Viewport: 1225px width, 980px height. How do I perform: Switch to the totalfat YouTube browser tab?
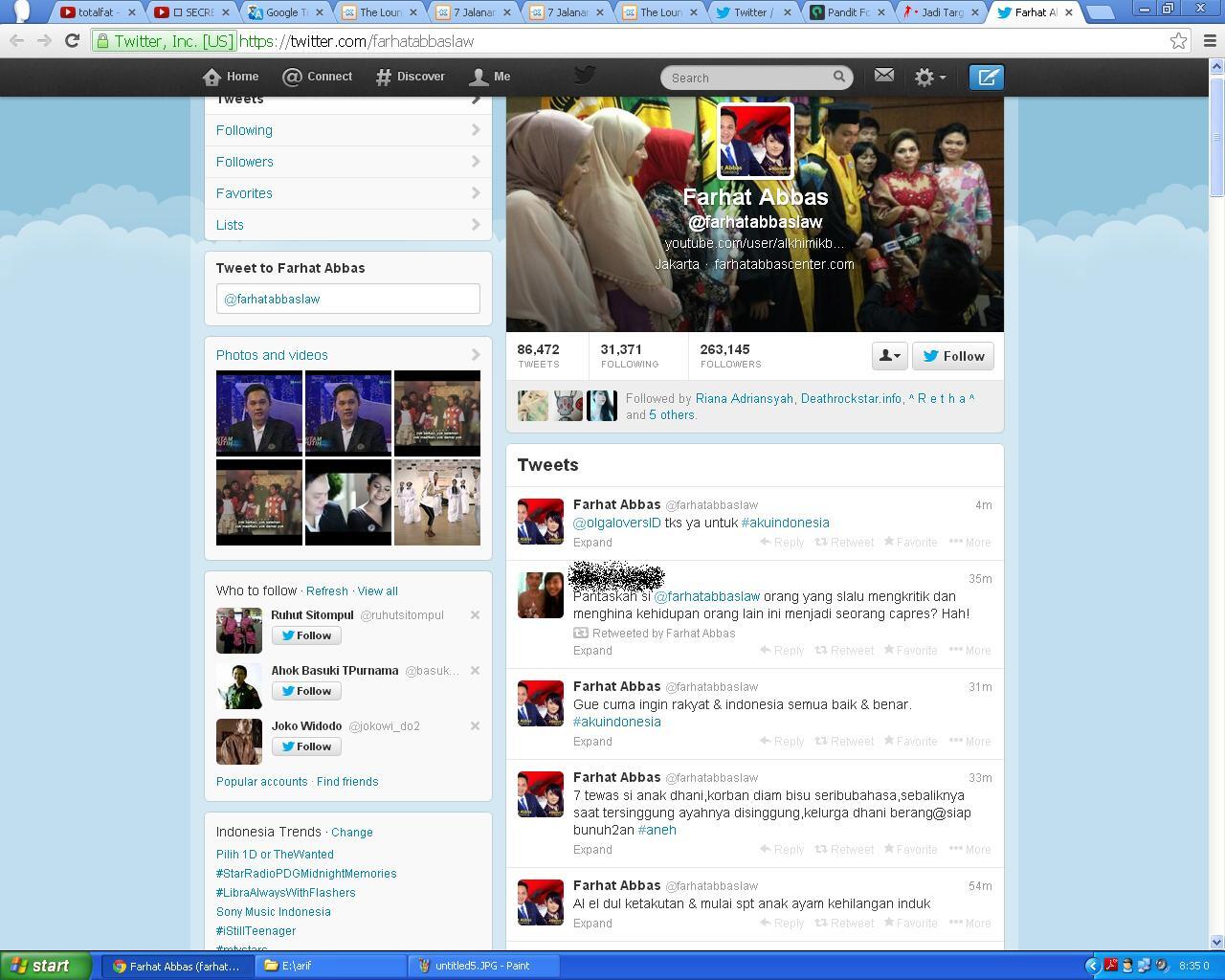[97, 12]
